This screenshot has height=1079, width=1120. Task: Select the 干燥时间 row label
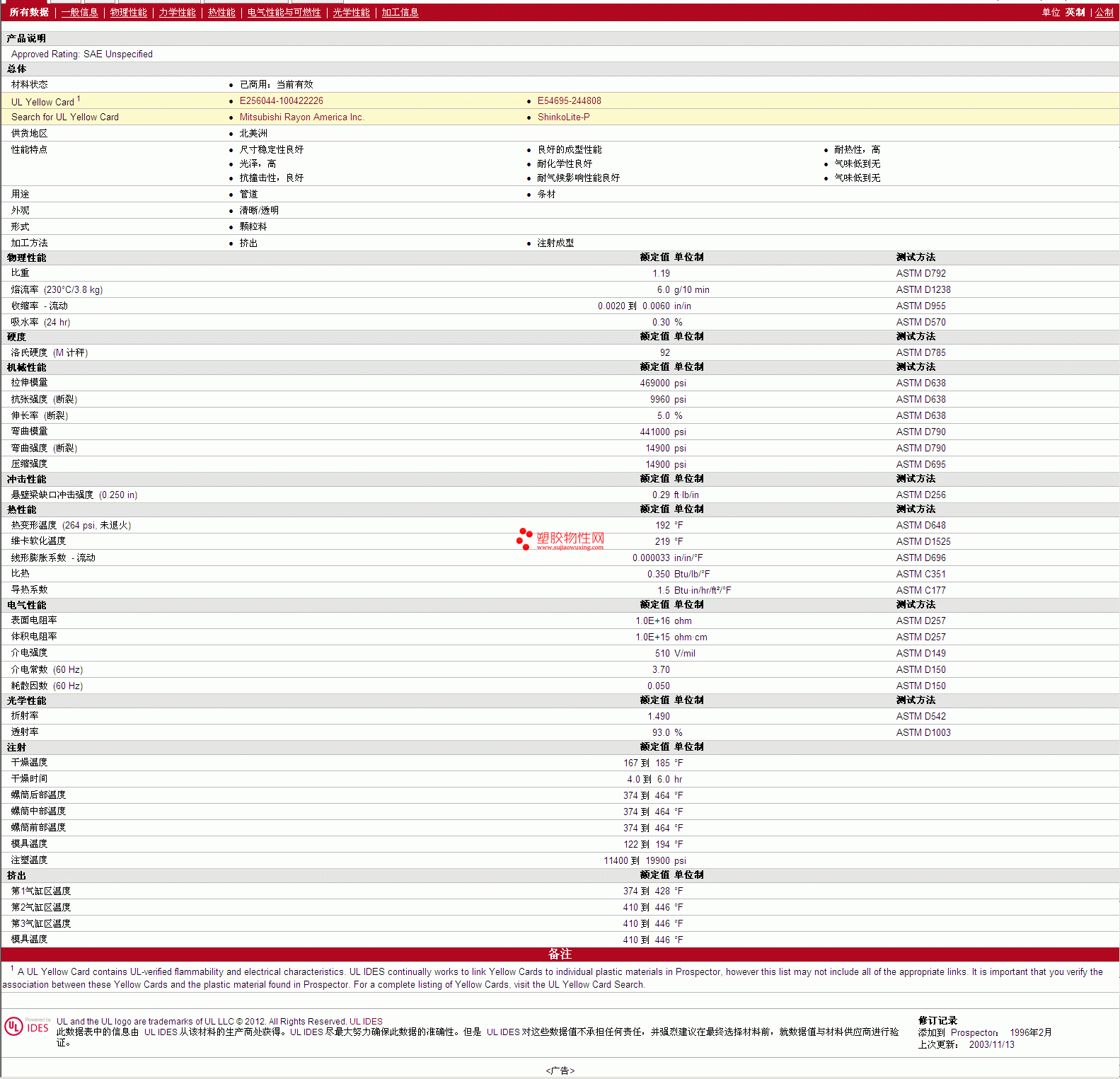tap(30, 779)
